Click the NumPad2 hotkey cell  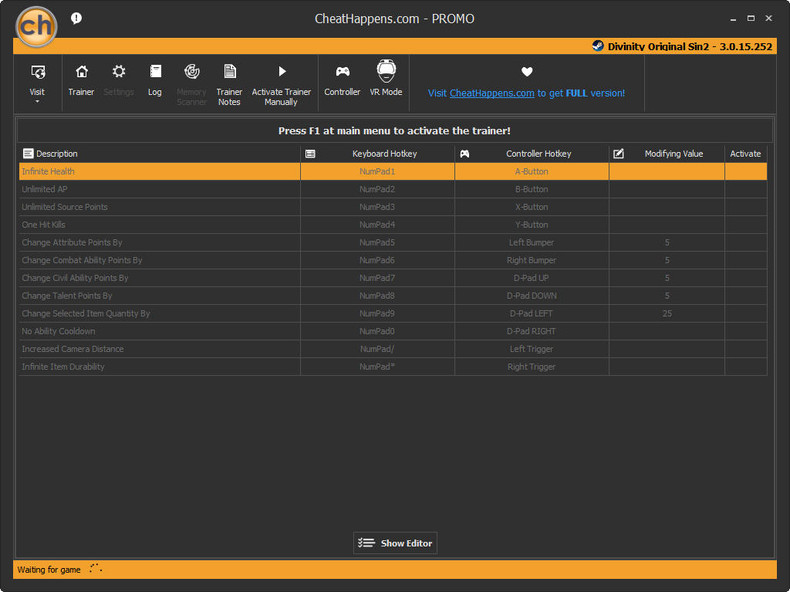(x=377, y=189)
